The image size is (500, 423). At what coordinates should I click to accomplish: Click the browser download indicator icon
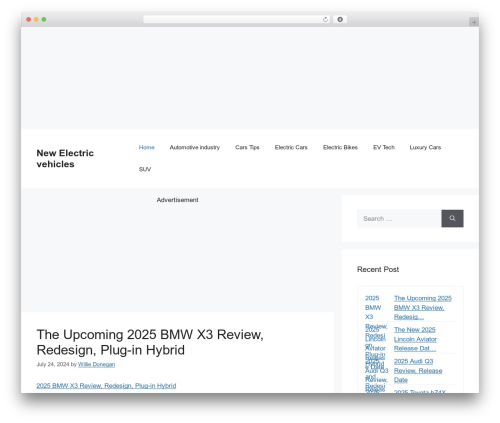tap(340, 20)
